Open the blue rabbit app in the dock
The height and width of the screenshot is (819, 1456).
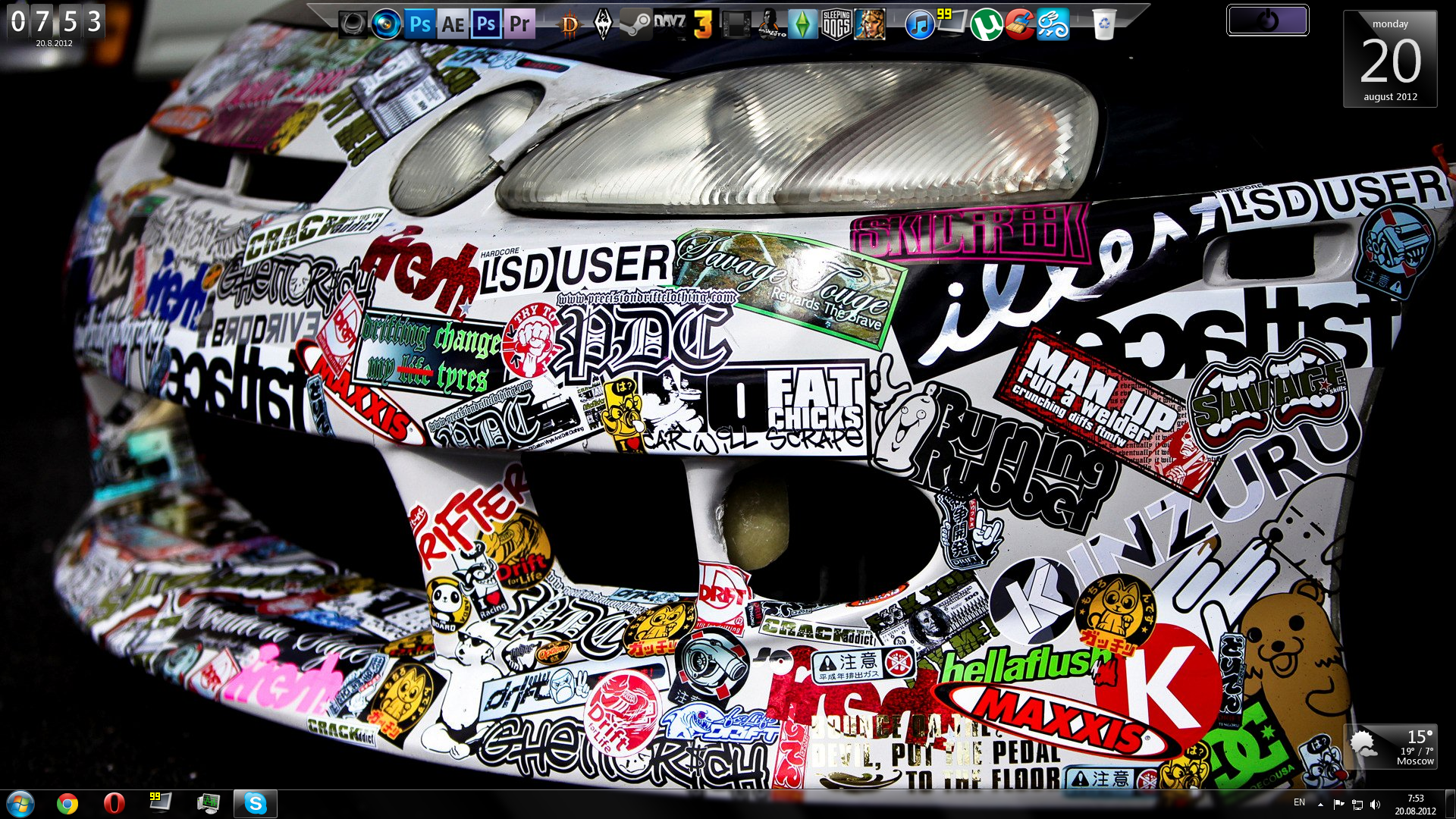pyautogui.click(x=1053, y=24)
